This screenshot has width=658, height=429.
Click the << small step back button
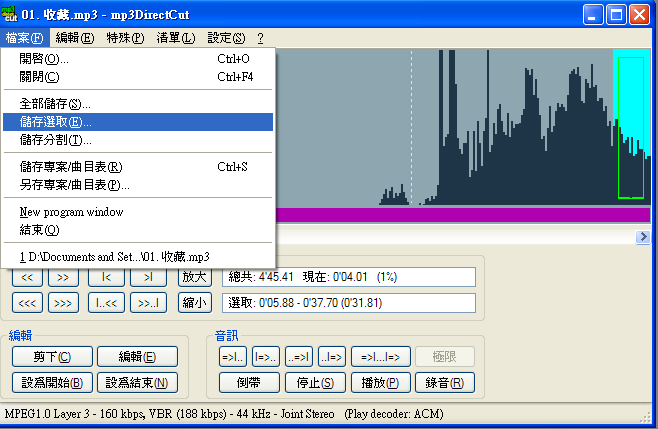[27, 277]
